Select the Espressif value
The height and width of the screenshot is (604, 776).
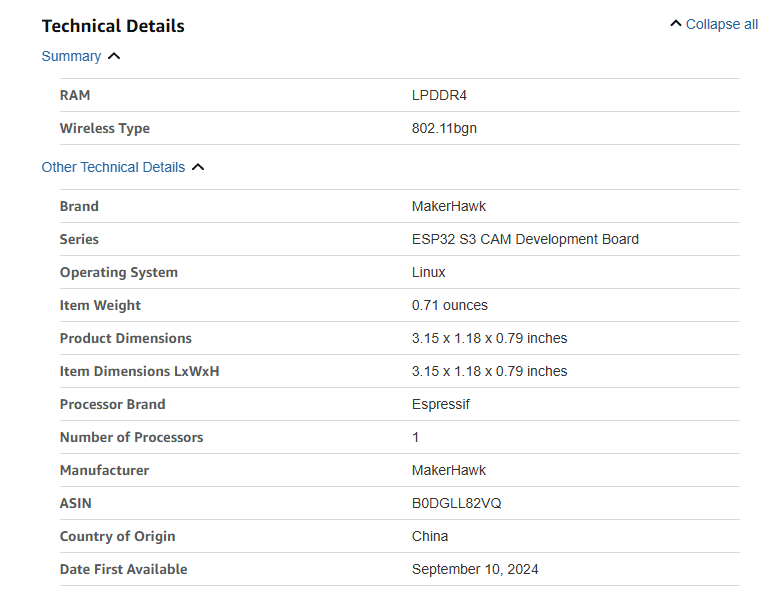coord(440,404)
